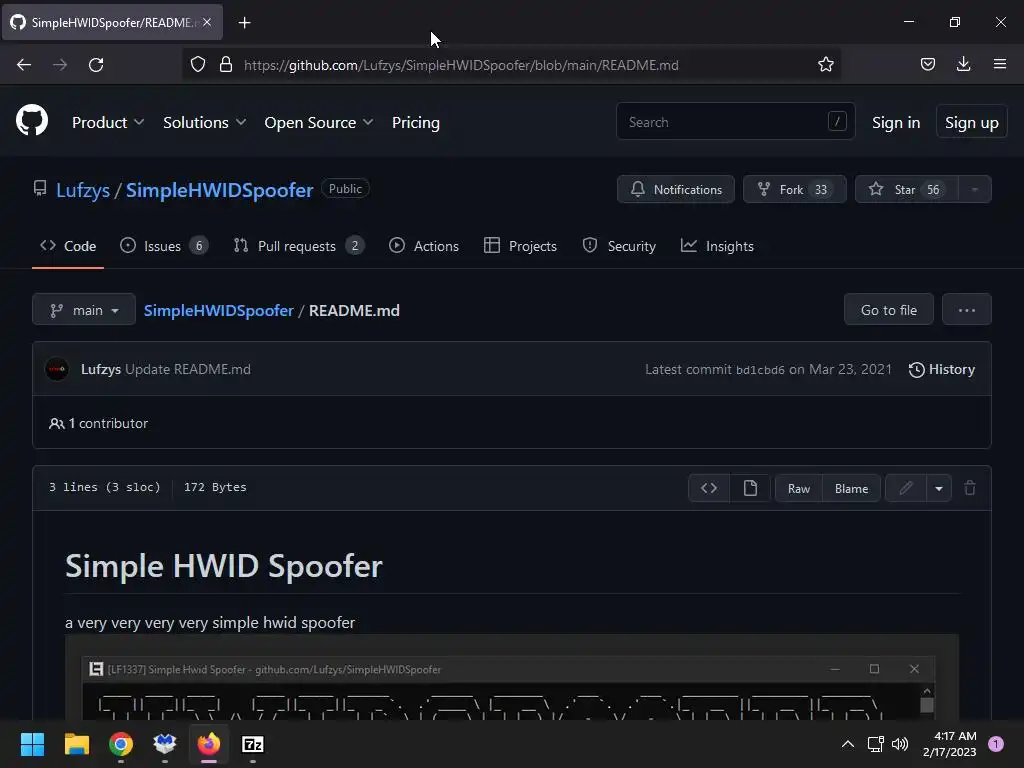The image size is (1024, 768).
Task: Click the Go to file button
Action: coord(889,310)
